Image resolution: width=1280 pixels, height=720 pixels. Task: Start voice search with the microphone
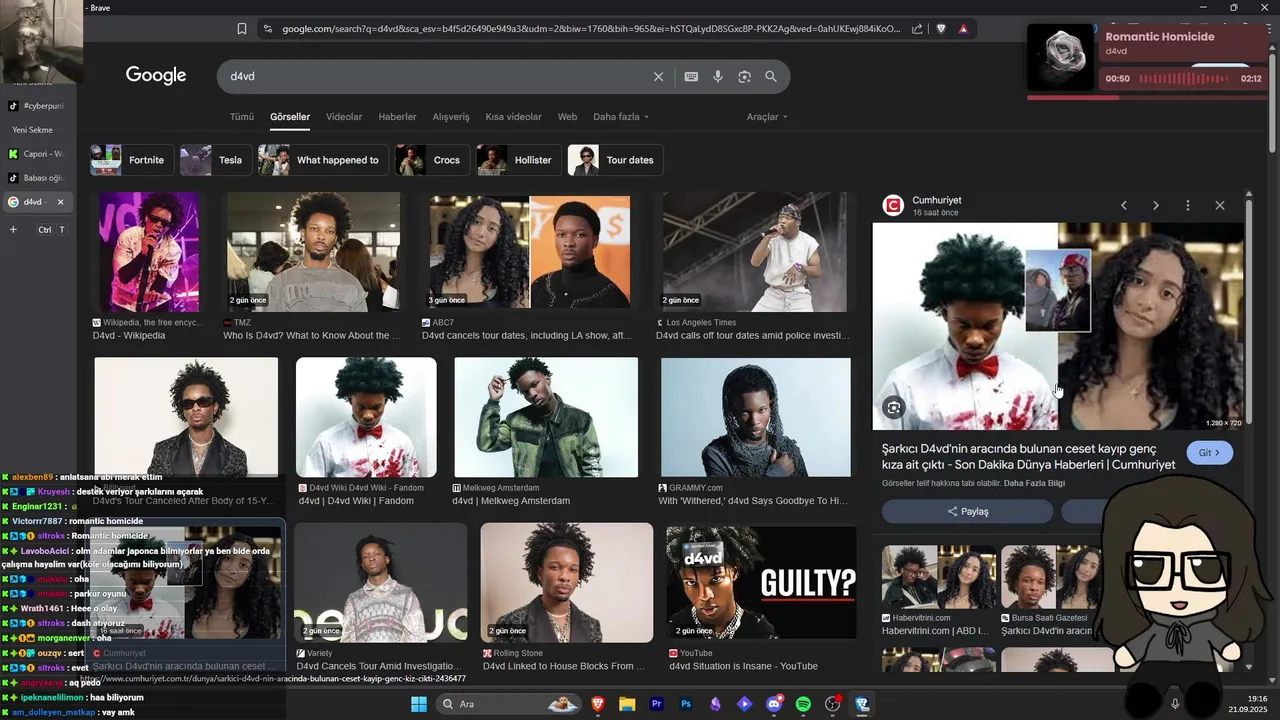point(718,76)
